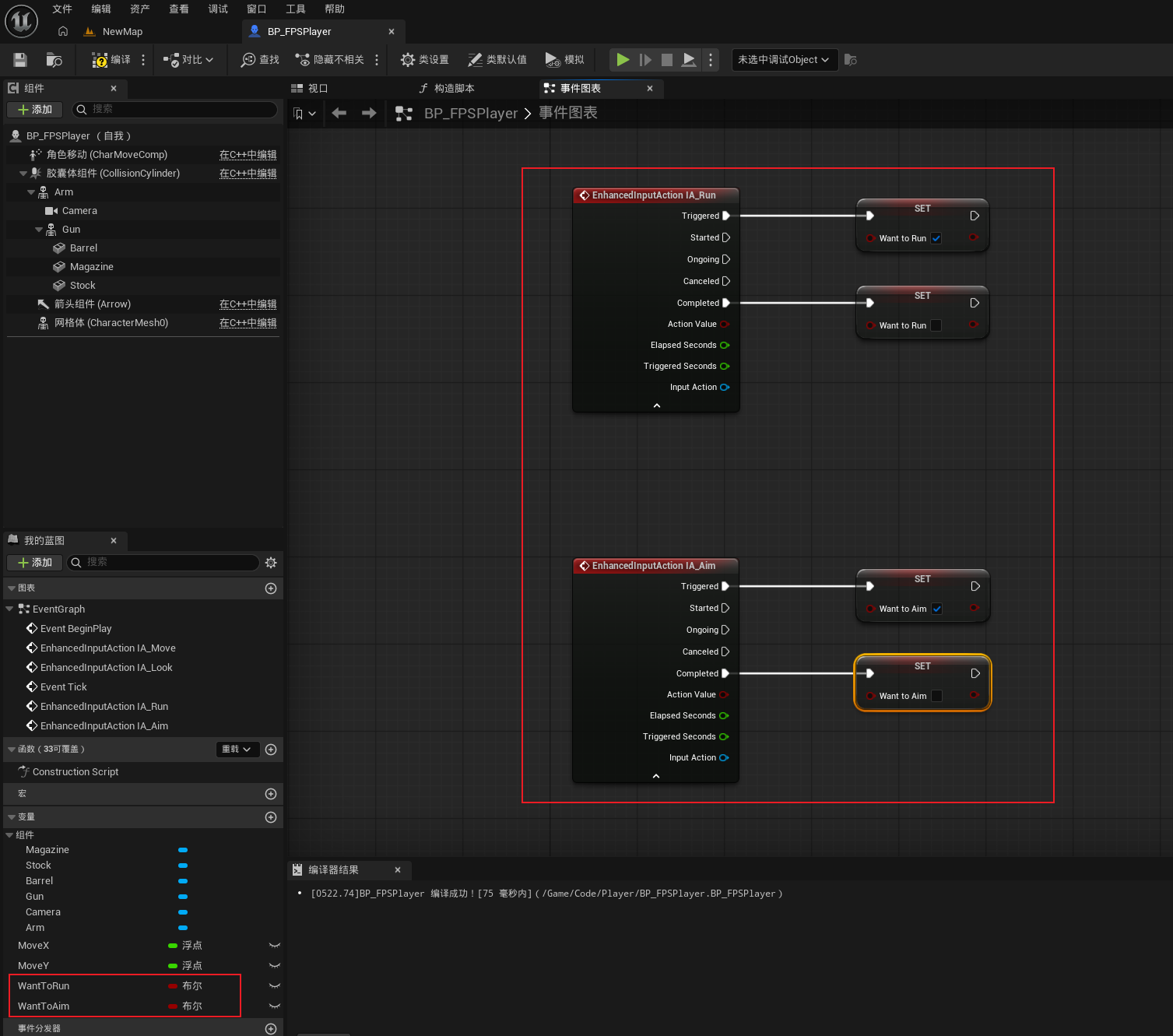
Task: Switch to the NewMap tab
Action: click(x=122, y=32)
